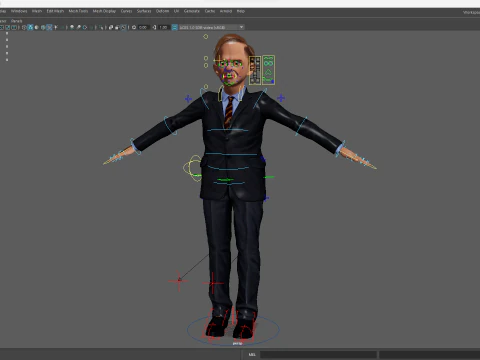Image resolution: width=480 pixels, height=360 pixels.
Task: Open the Surfaces menu
Action: 144,11
